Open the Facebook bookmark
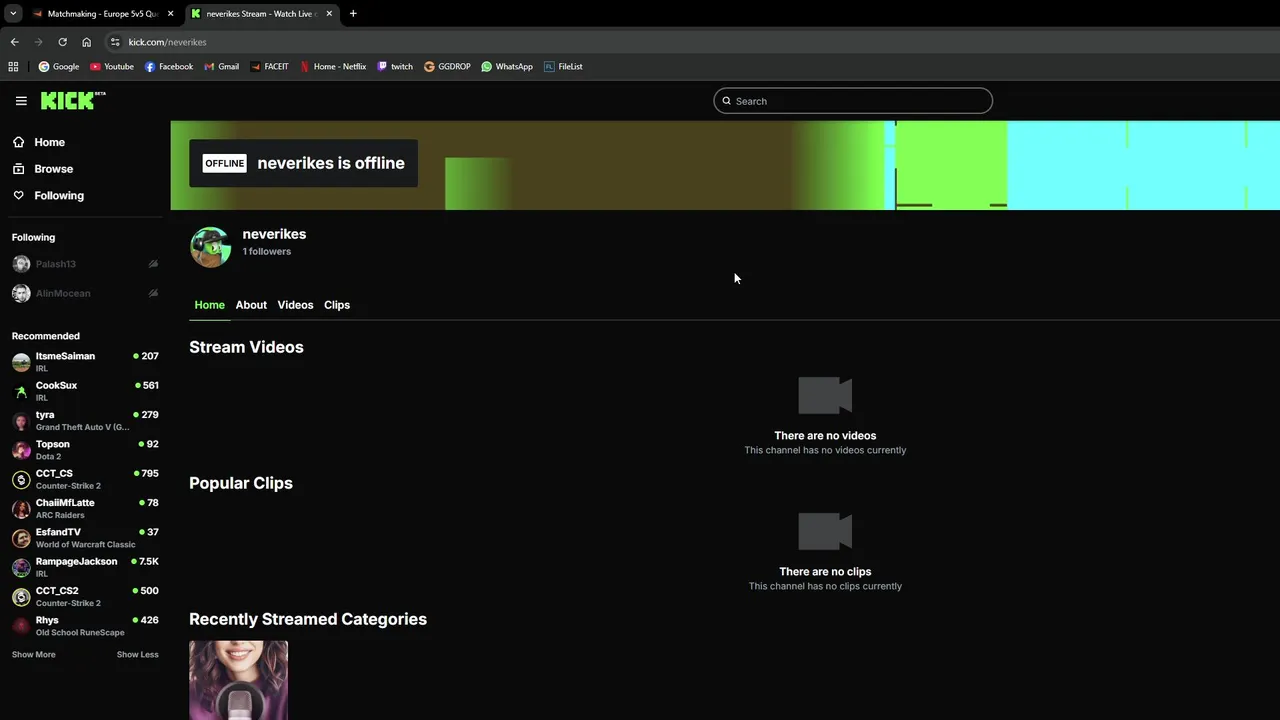Screen dimensions: 1280x720 point(169,67)
